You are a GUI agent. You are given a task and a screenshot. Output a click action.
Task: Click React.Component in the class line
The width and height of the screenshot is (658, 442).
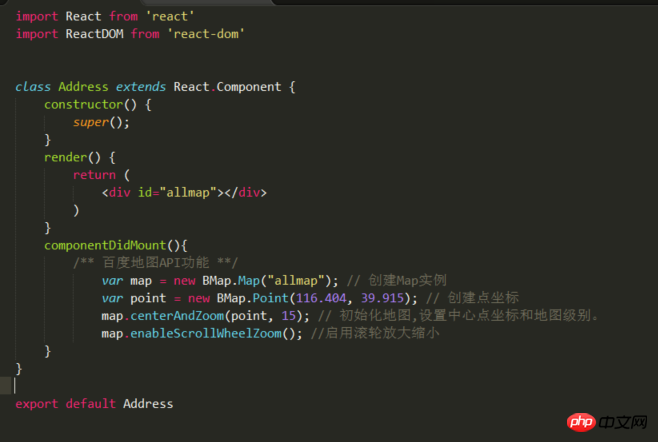click(x=227, y=87)
